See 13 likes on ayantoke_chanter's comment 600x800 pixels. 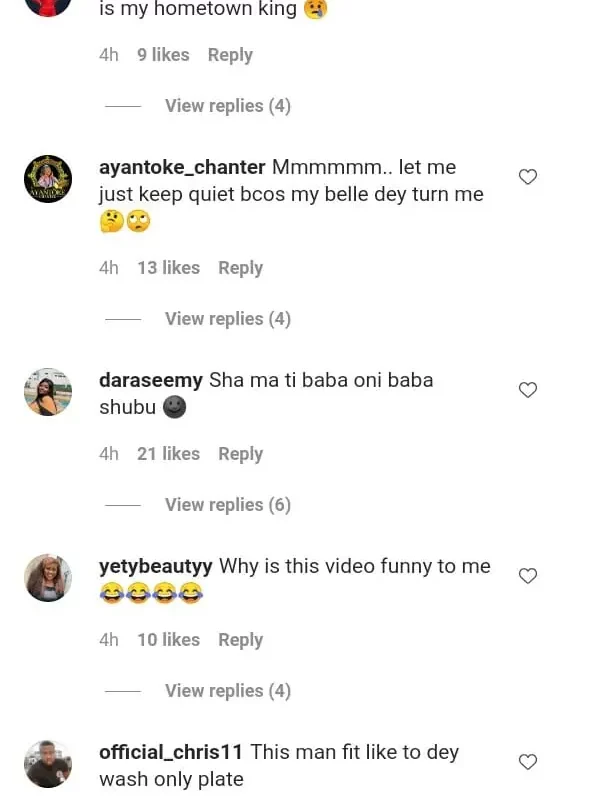(168, 268)
